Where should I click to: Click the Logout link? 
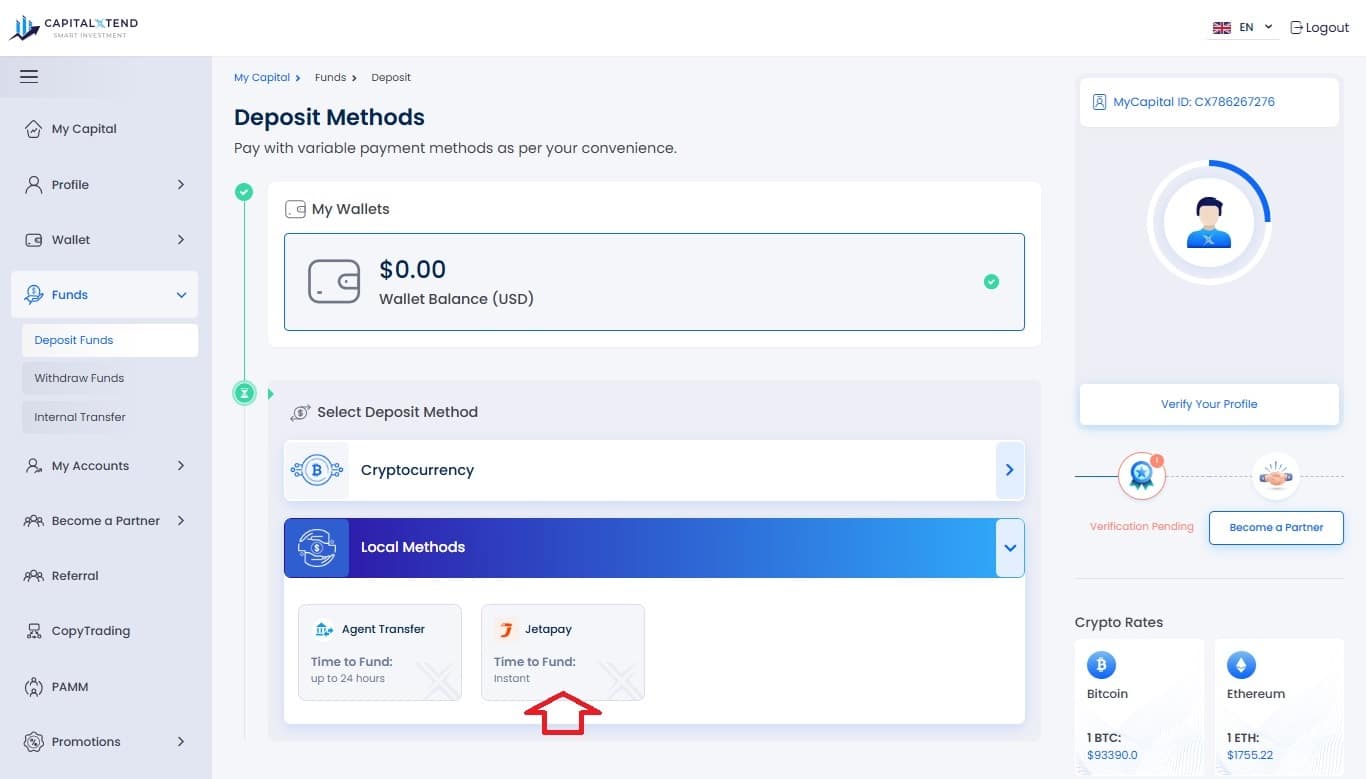pyautogui.click(x=1320, y=28)
